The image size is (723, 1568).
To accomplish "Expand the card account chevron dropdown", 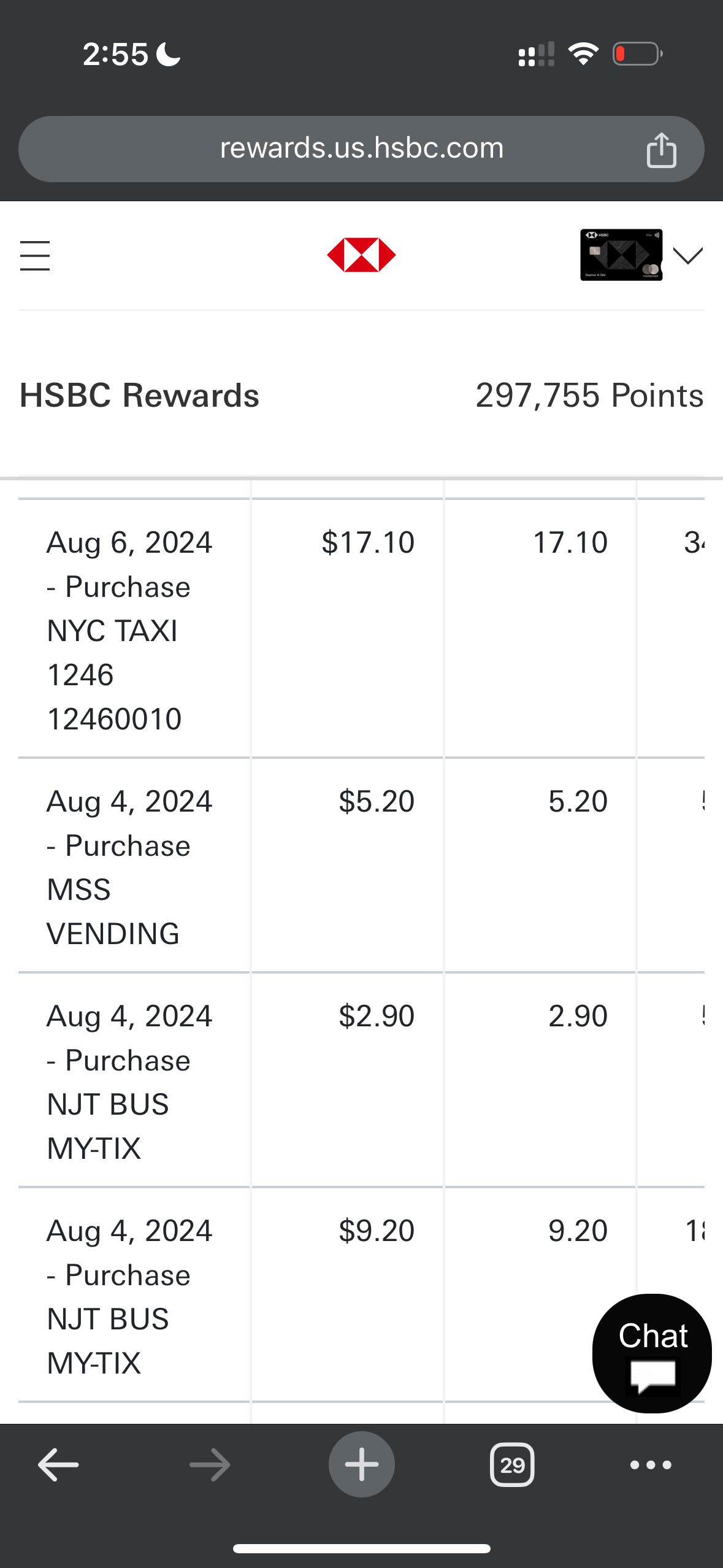I will point(687,255).
